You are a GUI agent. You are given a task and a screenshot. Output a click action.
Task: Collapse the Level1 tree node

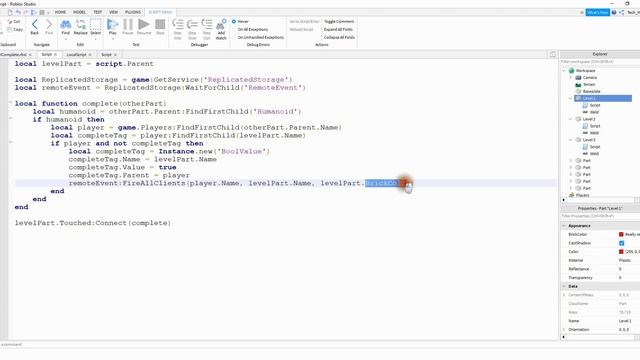pos(571,98)
